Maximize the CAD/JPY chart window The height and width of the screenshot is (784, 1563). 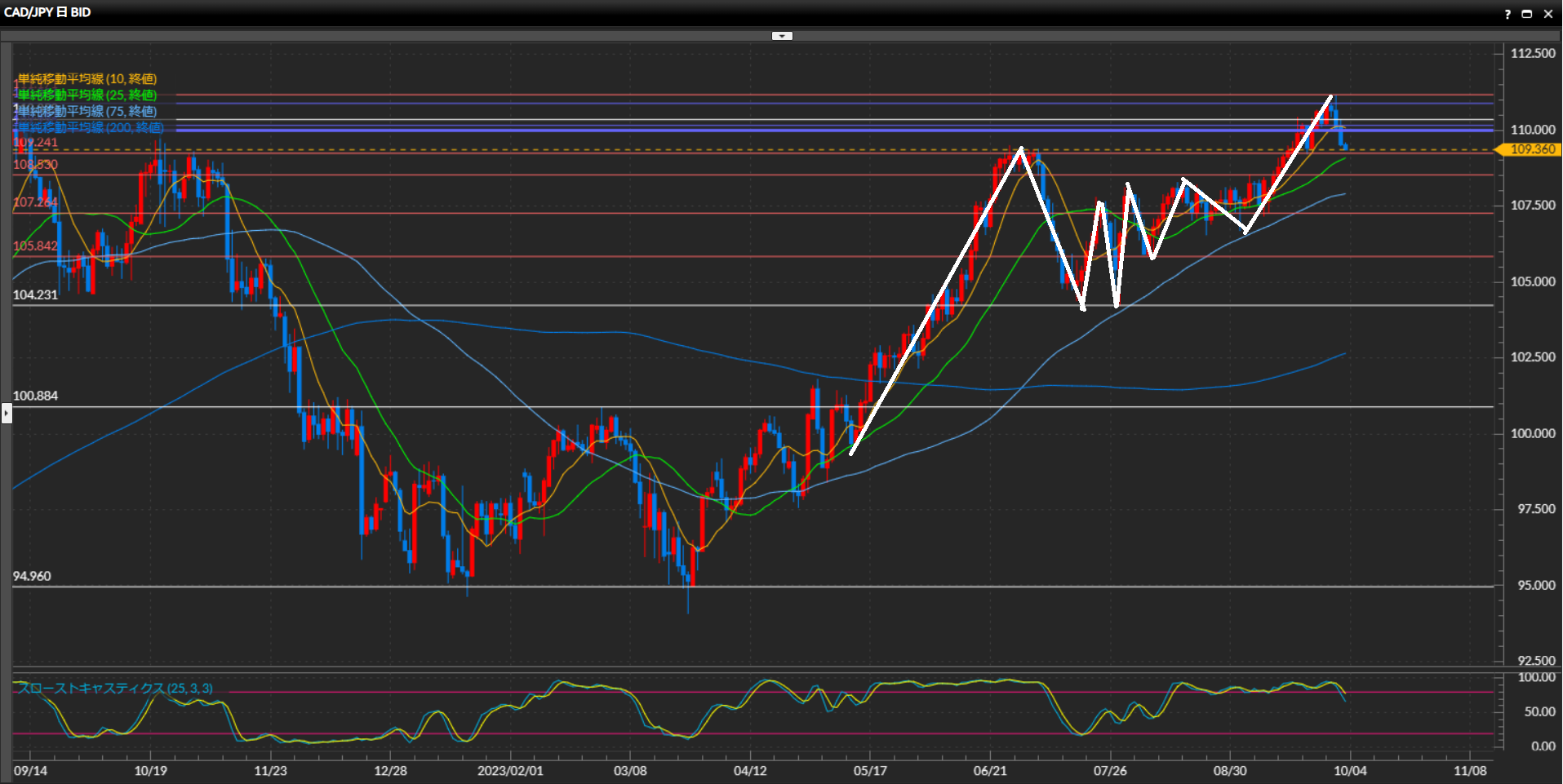1526,14
